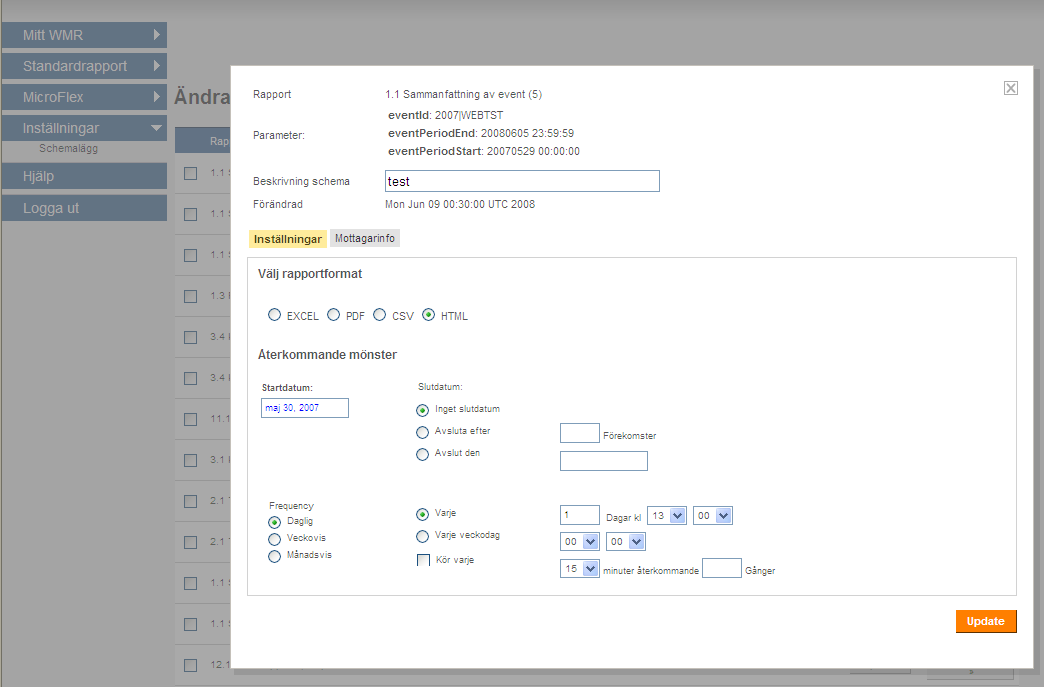Select EXCEL report format
This screenshot has height=687, width=1044.
pos(274,315)
